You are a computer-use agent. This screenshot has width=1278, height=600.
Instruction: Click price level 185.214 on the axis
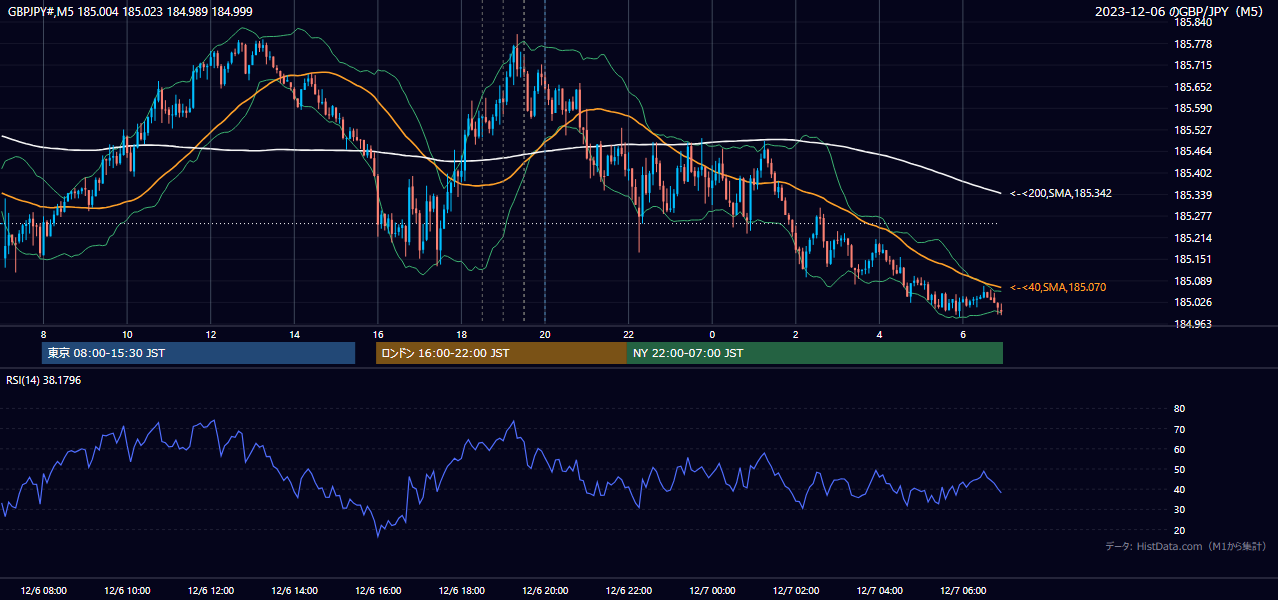[x=1192, y=238]
